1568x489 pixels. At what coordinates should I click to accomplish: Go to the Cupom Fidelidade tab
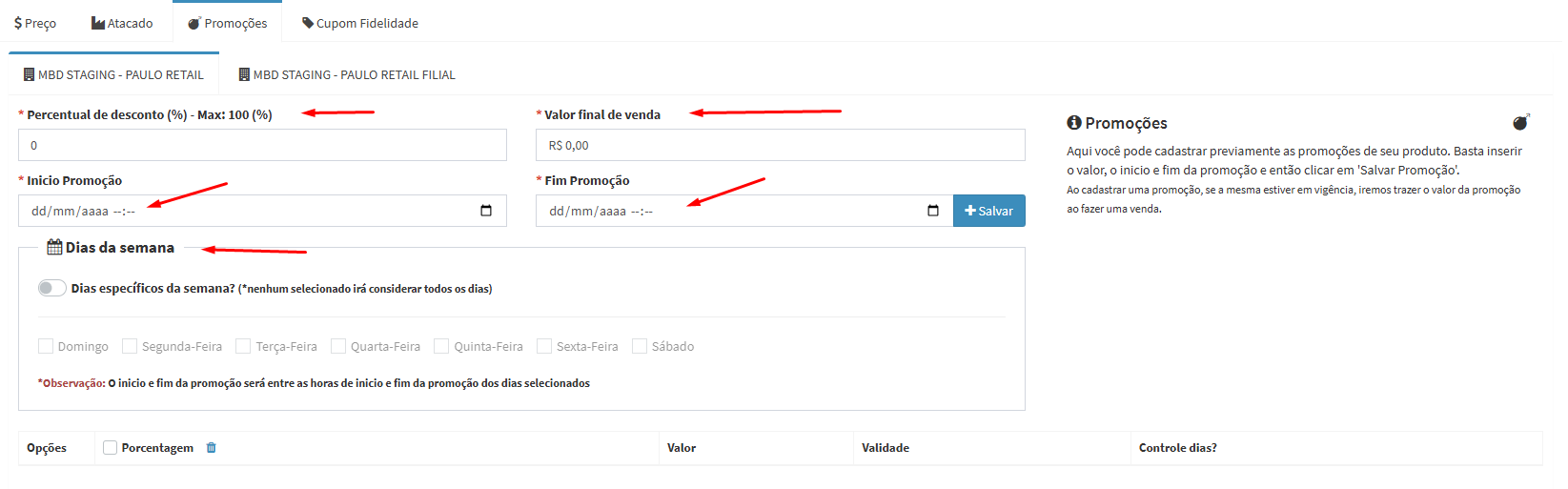(360, 23)
